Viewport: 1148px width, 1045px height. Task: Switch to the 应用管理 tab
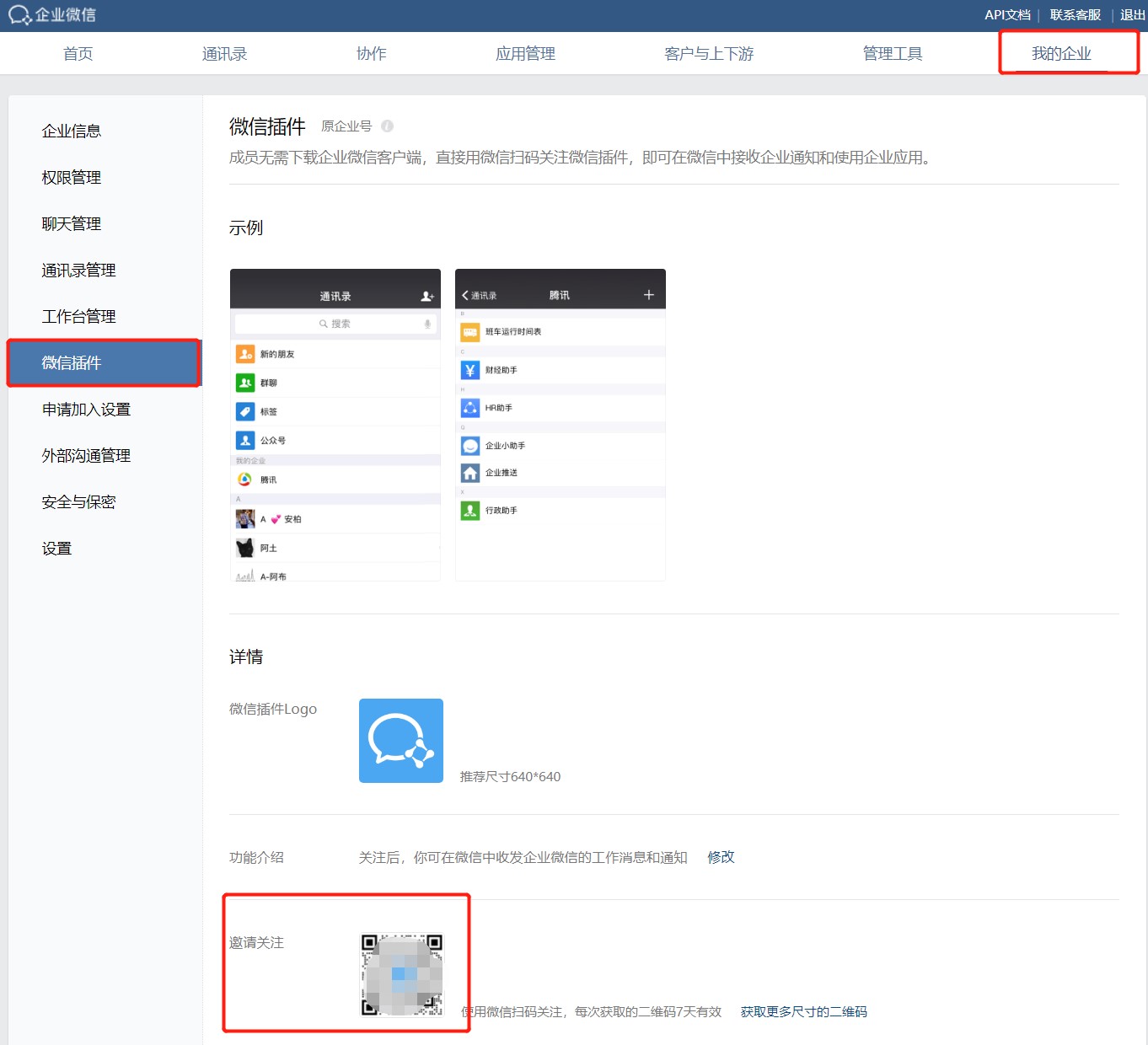(525, 54)
